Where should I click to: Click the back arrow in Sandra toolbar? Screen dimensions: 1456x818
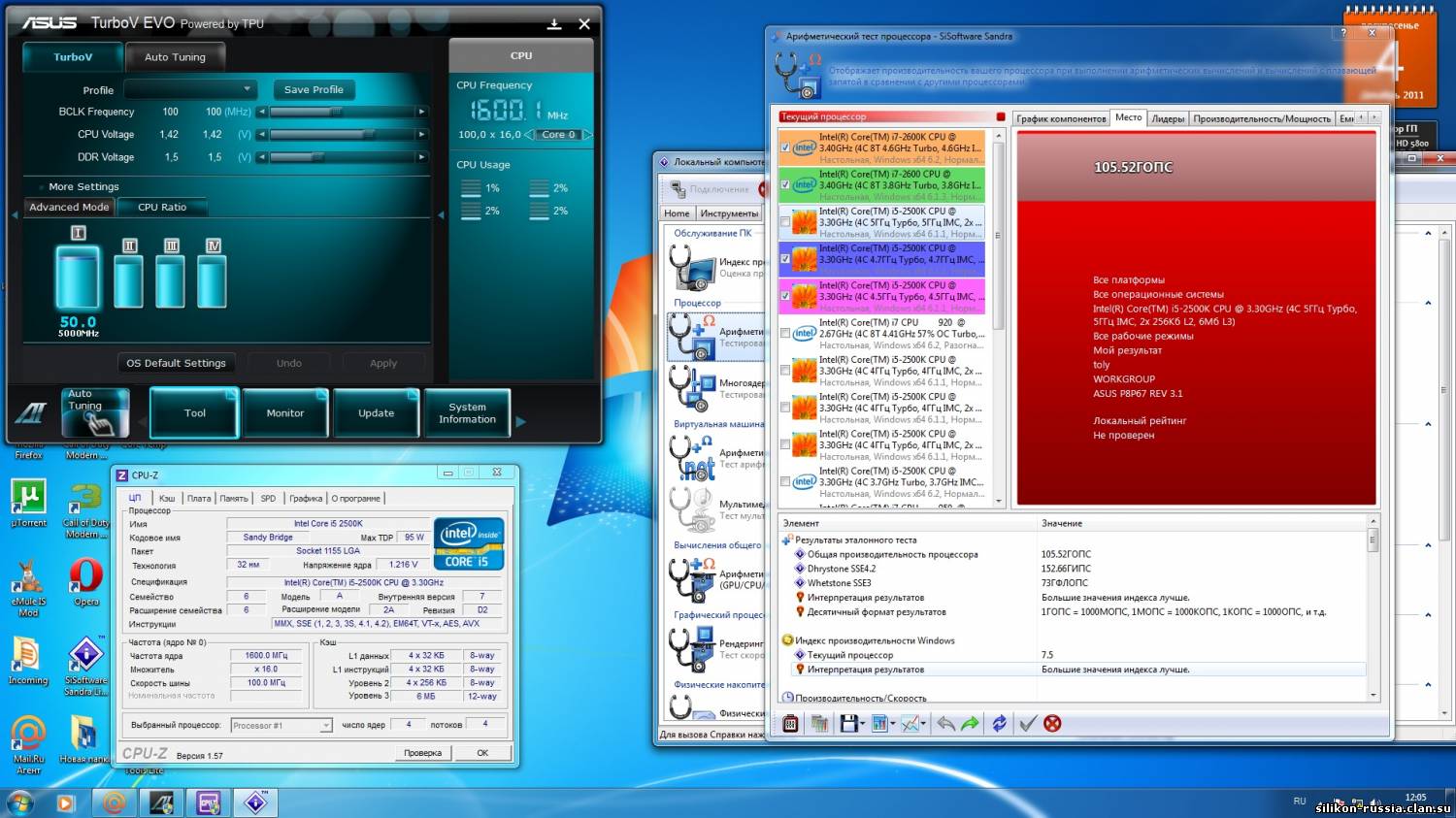tap(945, 724)
